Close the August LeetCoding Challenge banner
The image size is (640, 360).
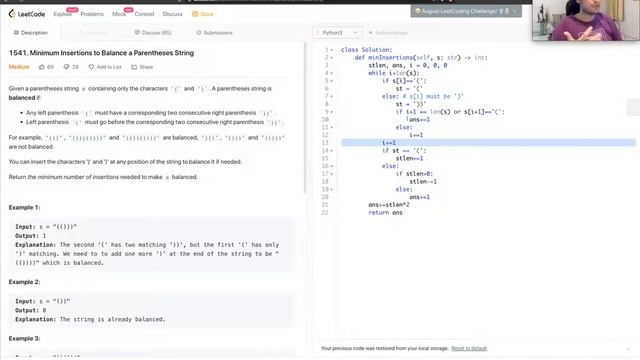coord(515,11)
